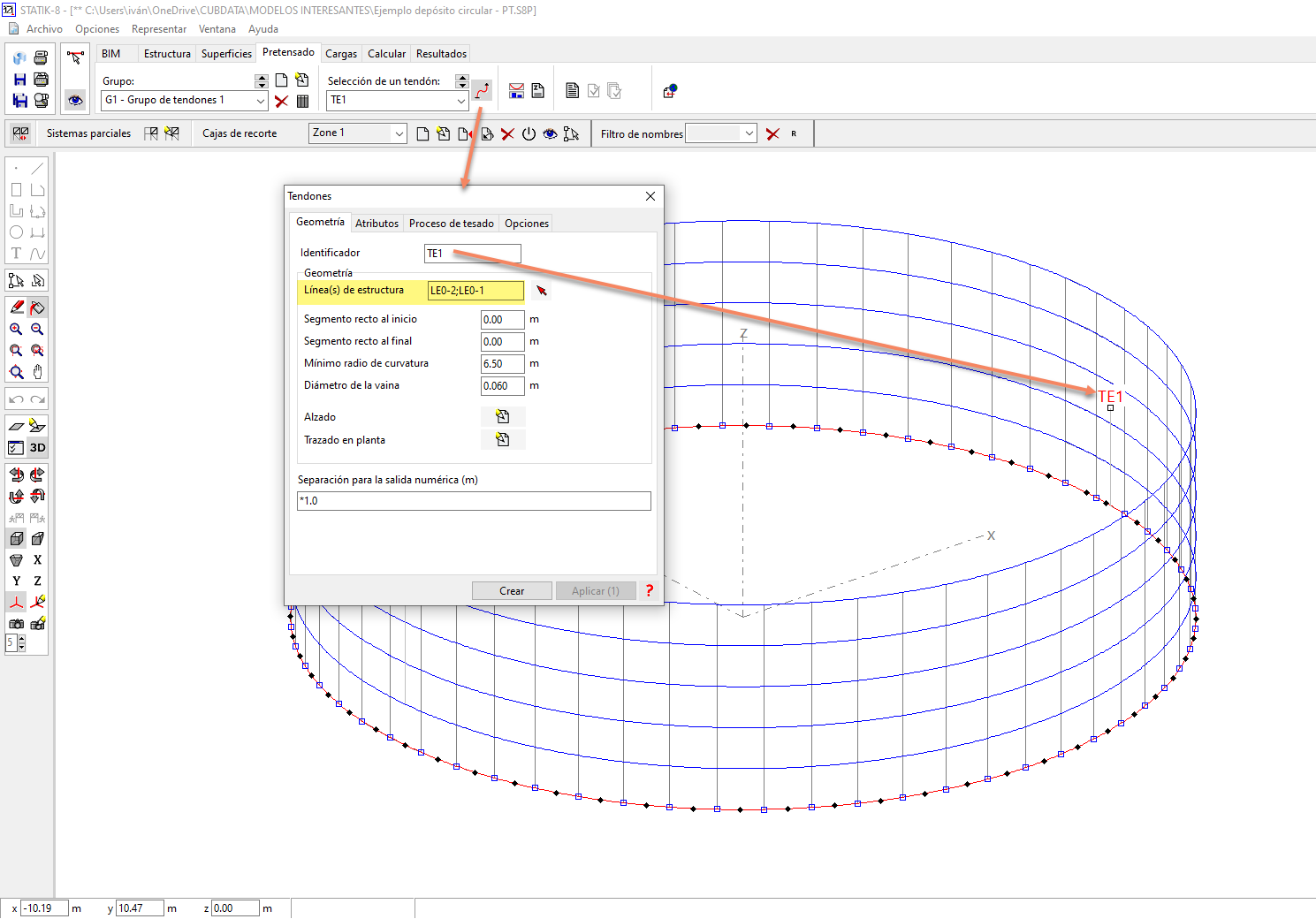Toggle the checklist window button beside 3D
1316x919 pixels.
click(16, 447)
